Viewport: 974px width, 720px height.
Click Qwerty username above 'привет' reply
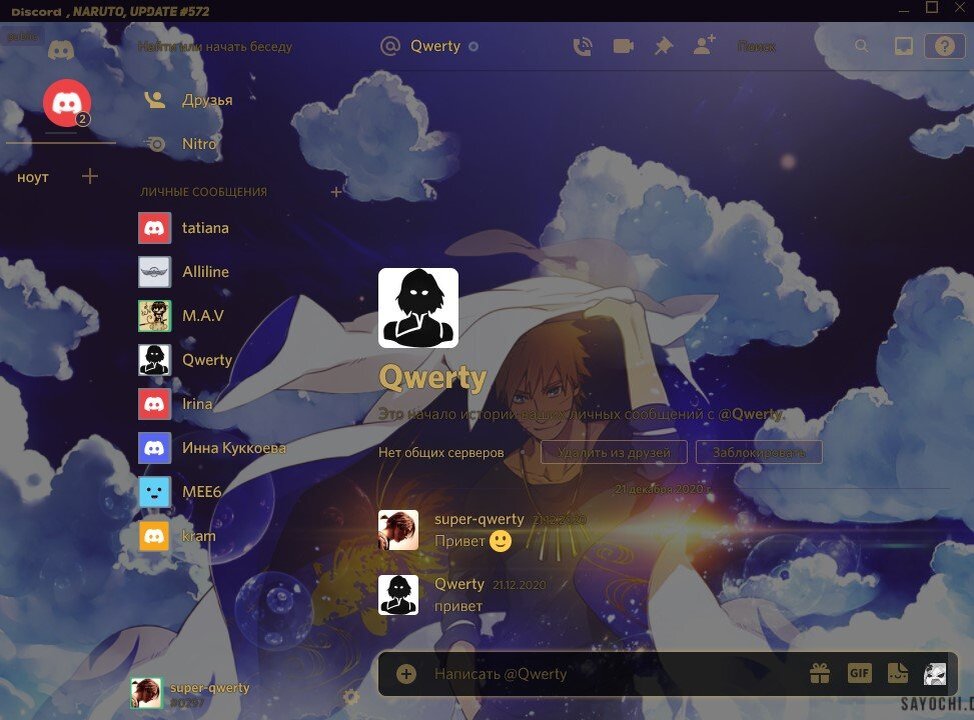point(459,584)
